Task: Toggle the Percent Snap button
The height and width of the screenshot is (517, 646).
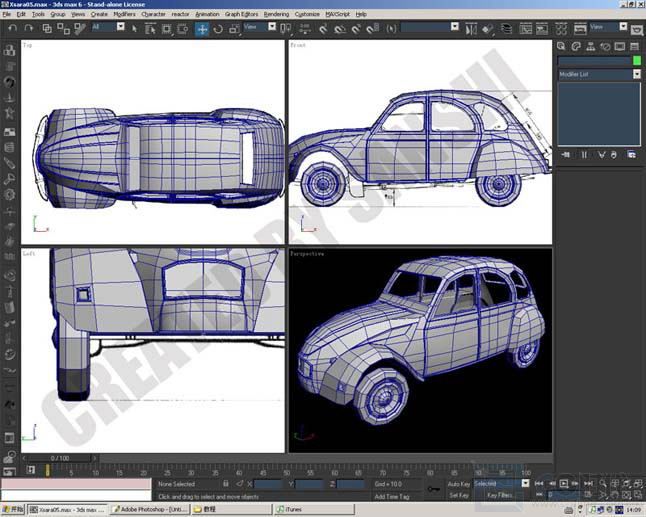Action: point(356,28)
